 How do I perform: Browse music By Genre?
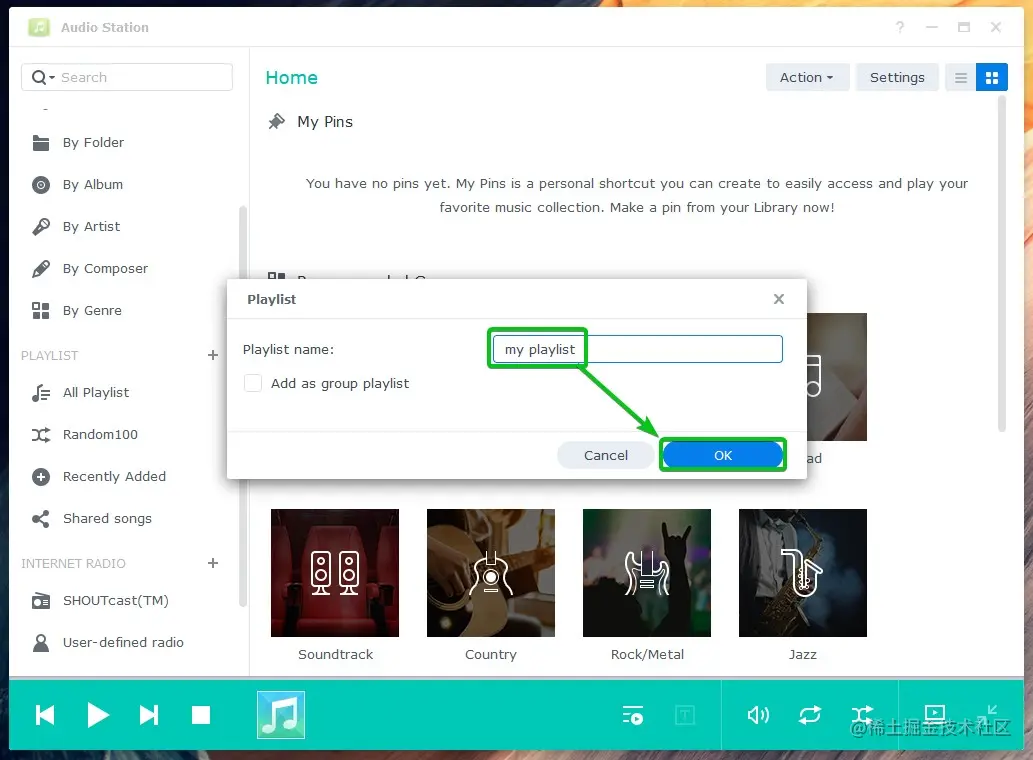pyautogui.click(x=92, y=311)
